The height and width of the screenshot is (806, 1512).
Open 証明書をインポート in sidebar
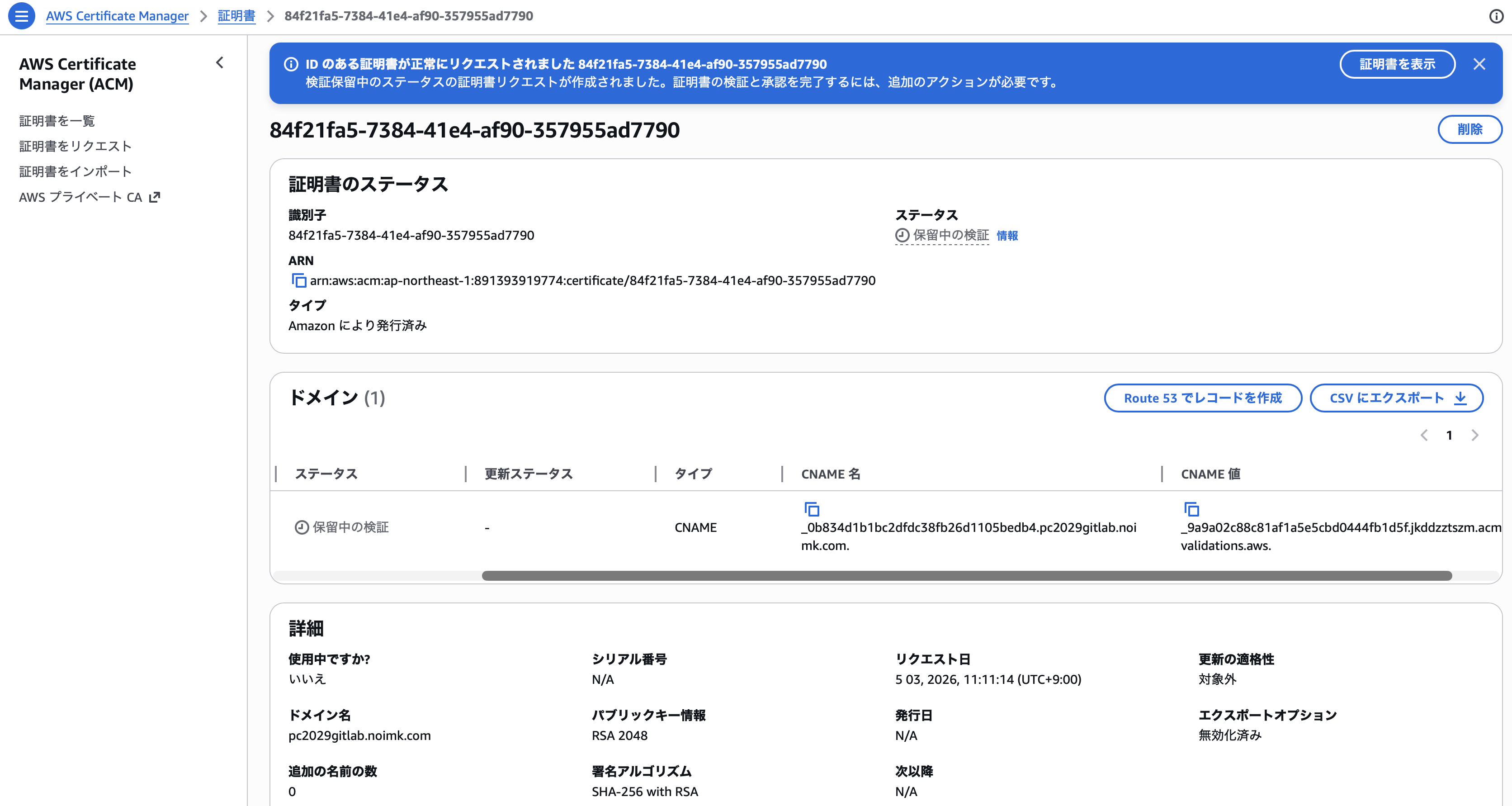75,171
